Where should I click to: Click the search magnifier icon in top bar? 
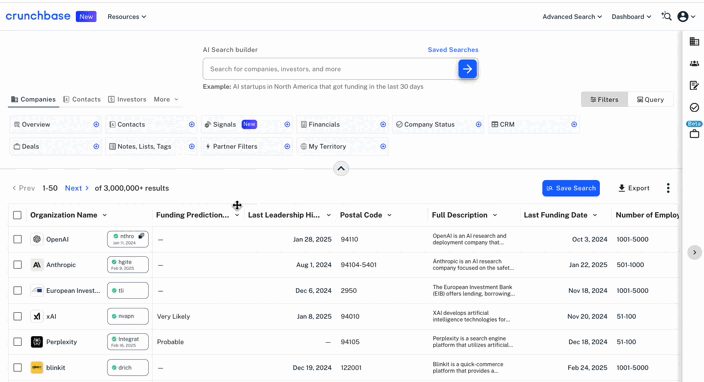coord(666,17)
